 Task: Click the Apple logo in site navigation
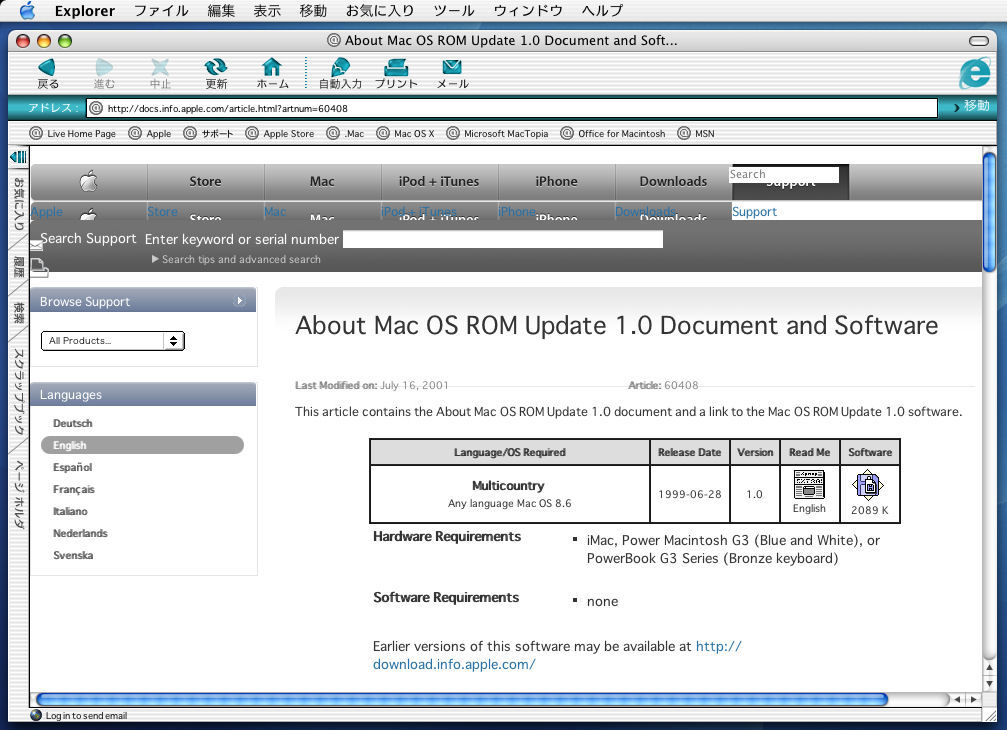click(x=89, y=182)
